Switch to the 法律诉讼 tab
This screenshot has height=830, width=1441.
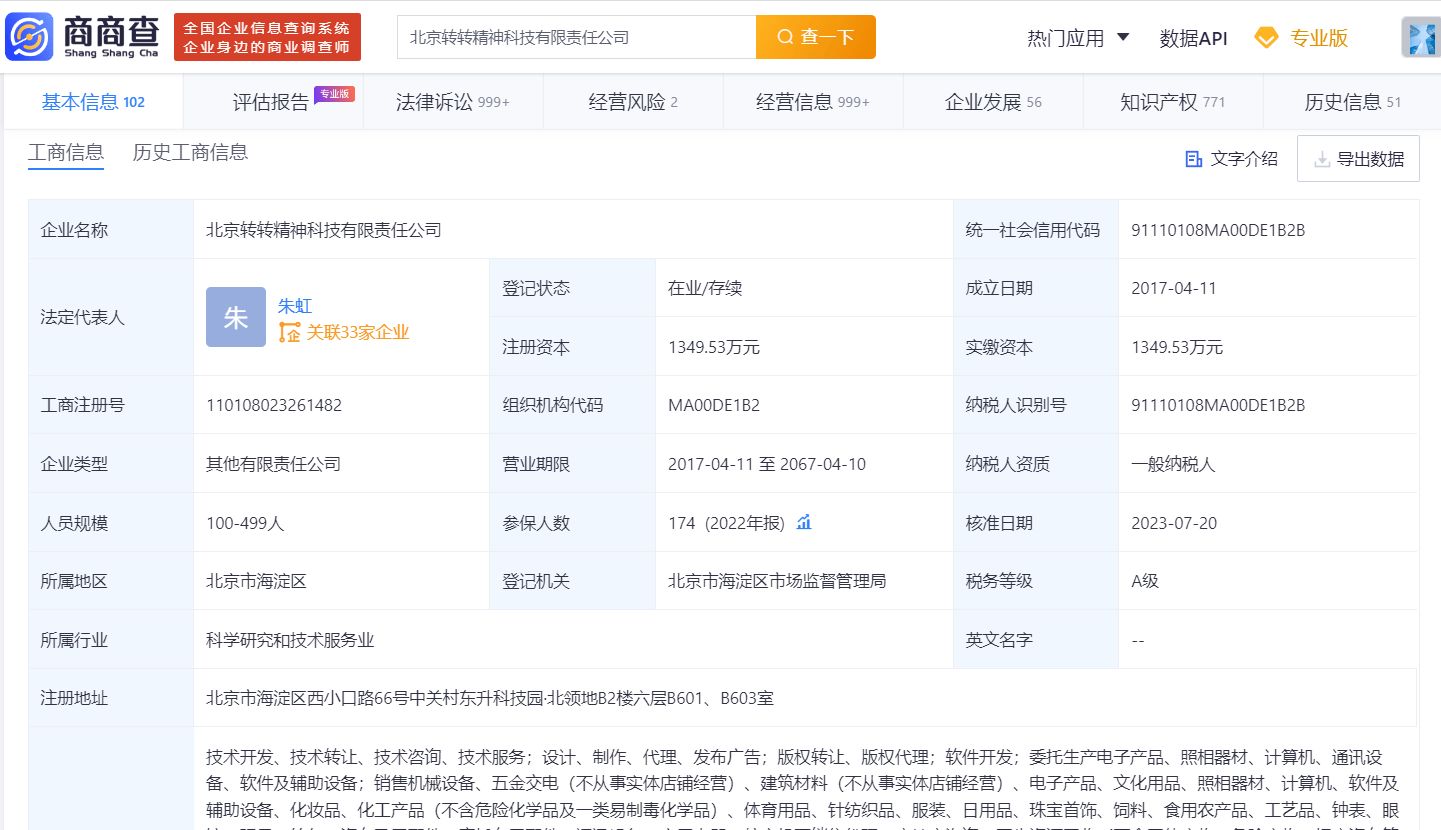453,102
